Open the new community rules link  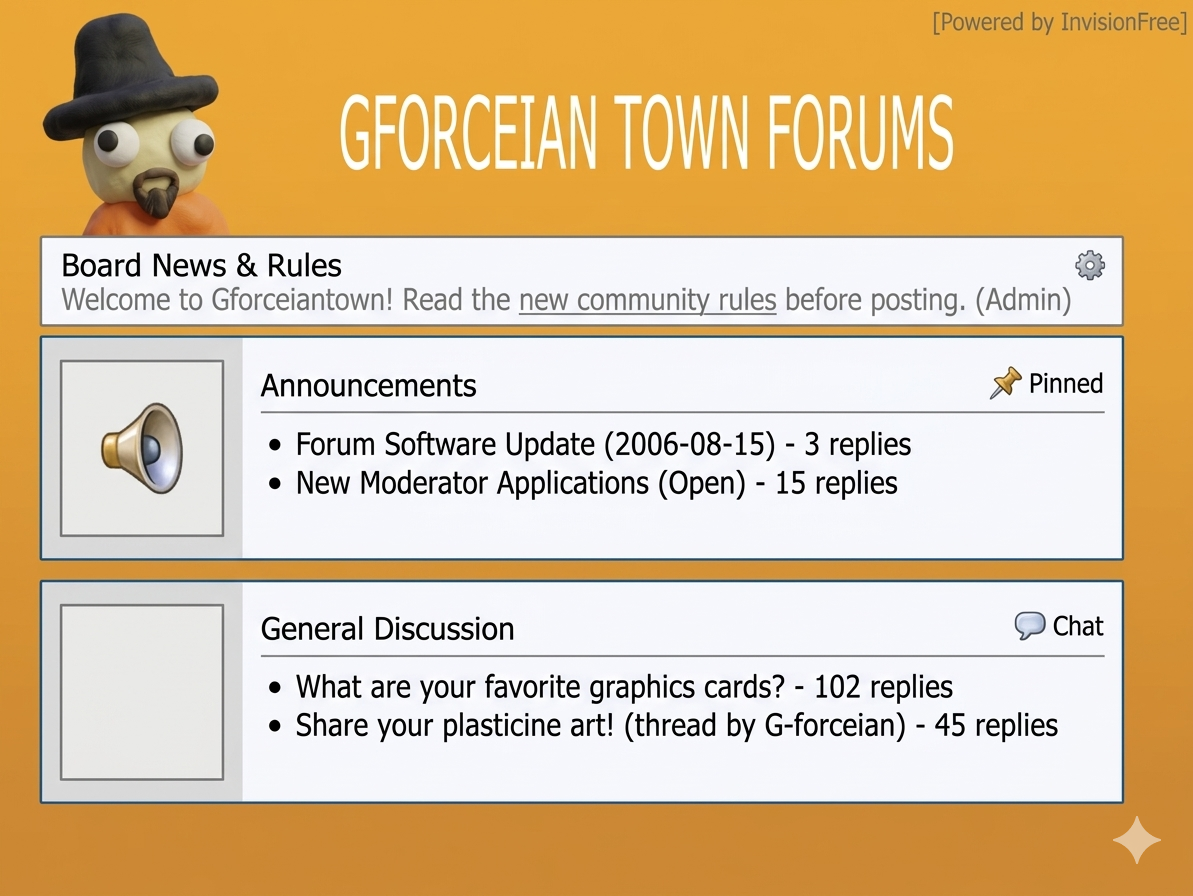tap(647, 300)
